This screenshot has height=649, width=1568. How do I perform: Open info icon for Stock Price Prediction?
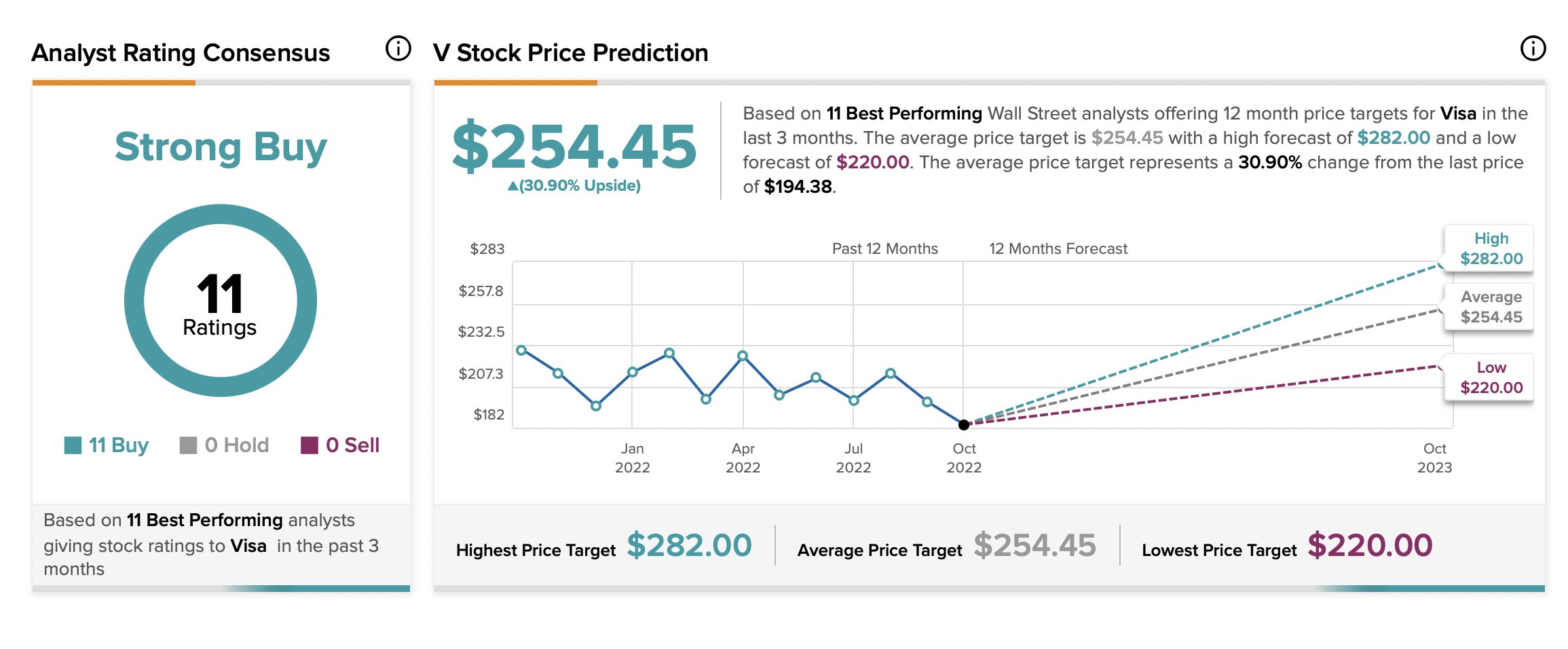(x=1533, y=49)
